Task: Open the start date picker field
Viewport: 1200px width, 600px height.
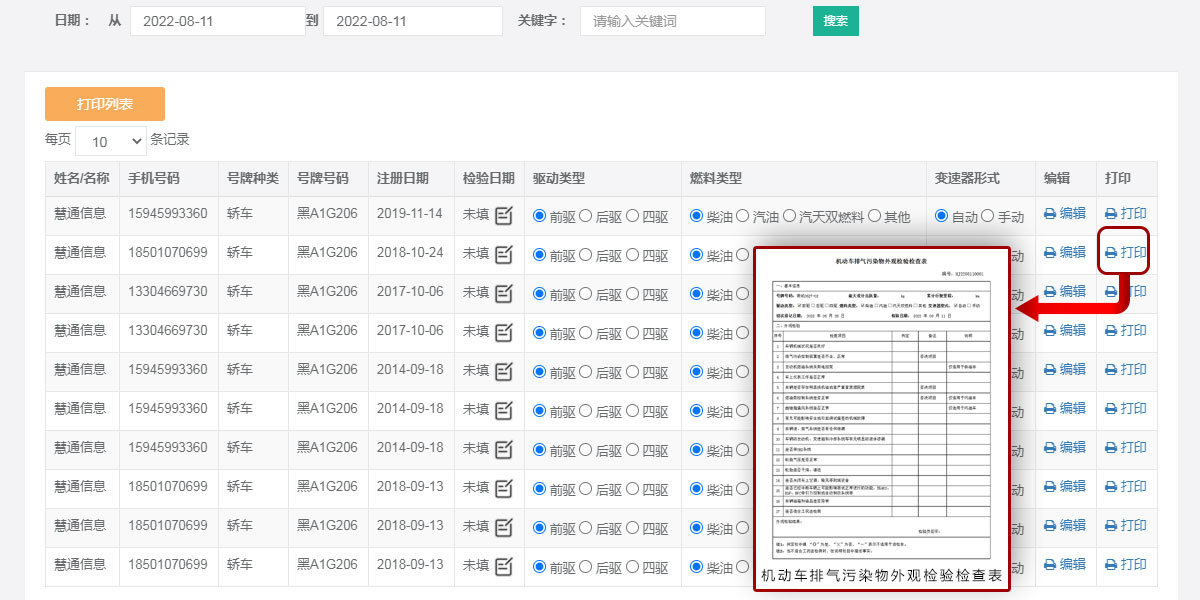Action: [x=217, y=21]
